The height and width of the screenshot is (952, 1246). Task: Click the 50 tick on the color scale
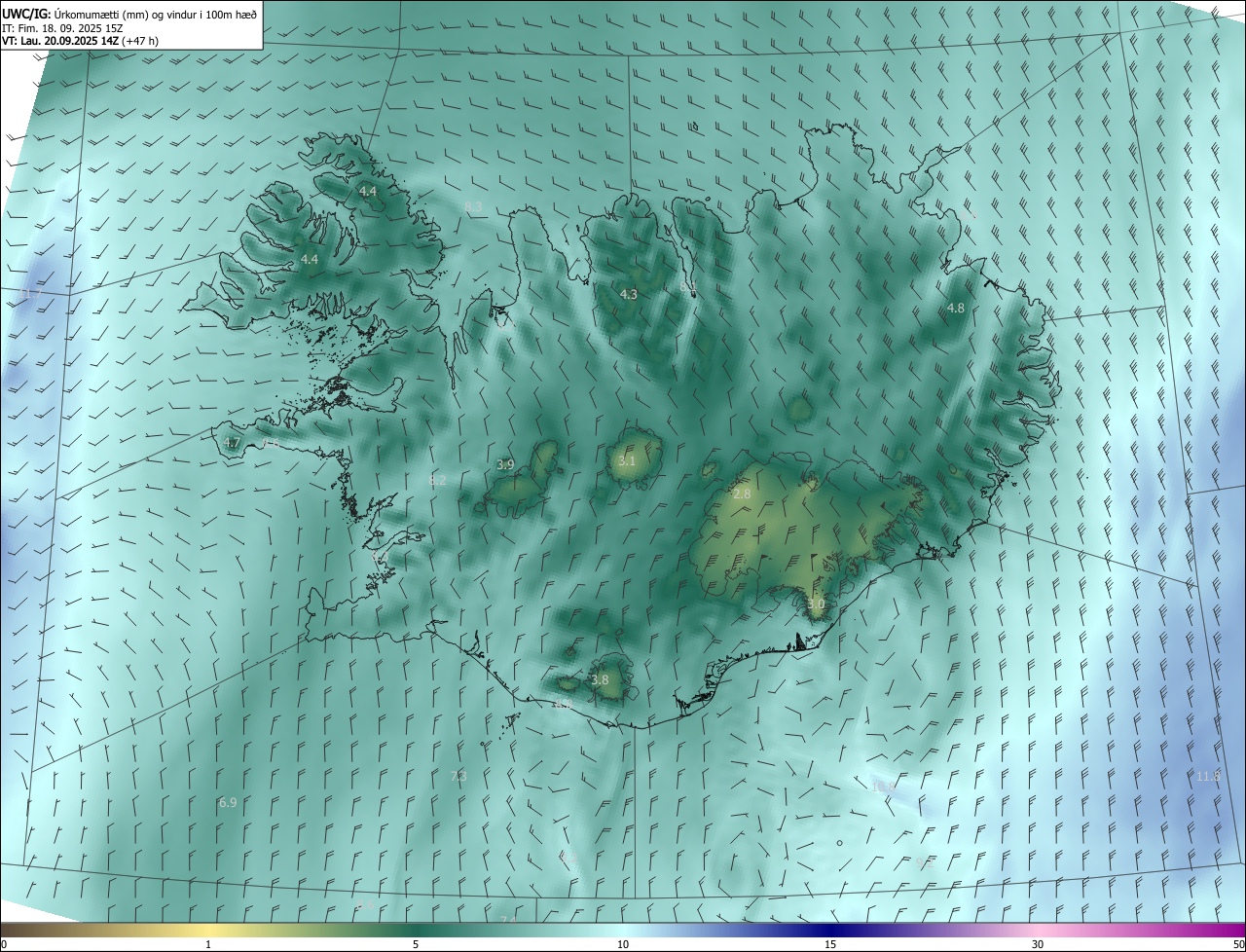[x=1238, y=944]
